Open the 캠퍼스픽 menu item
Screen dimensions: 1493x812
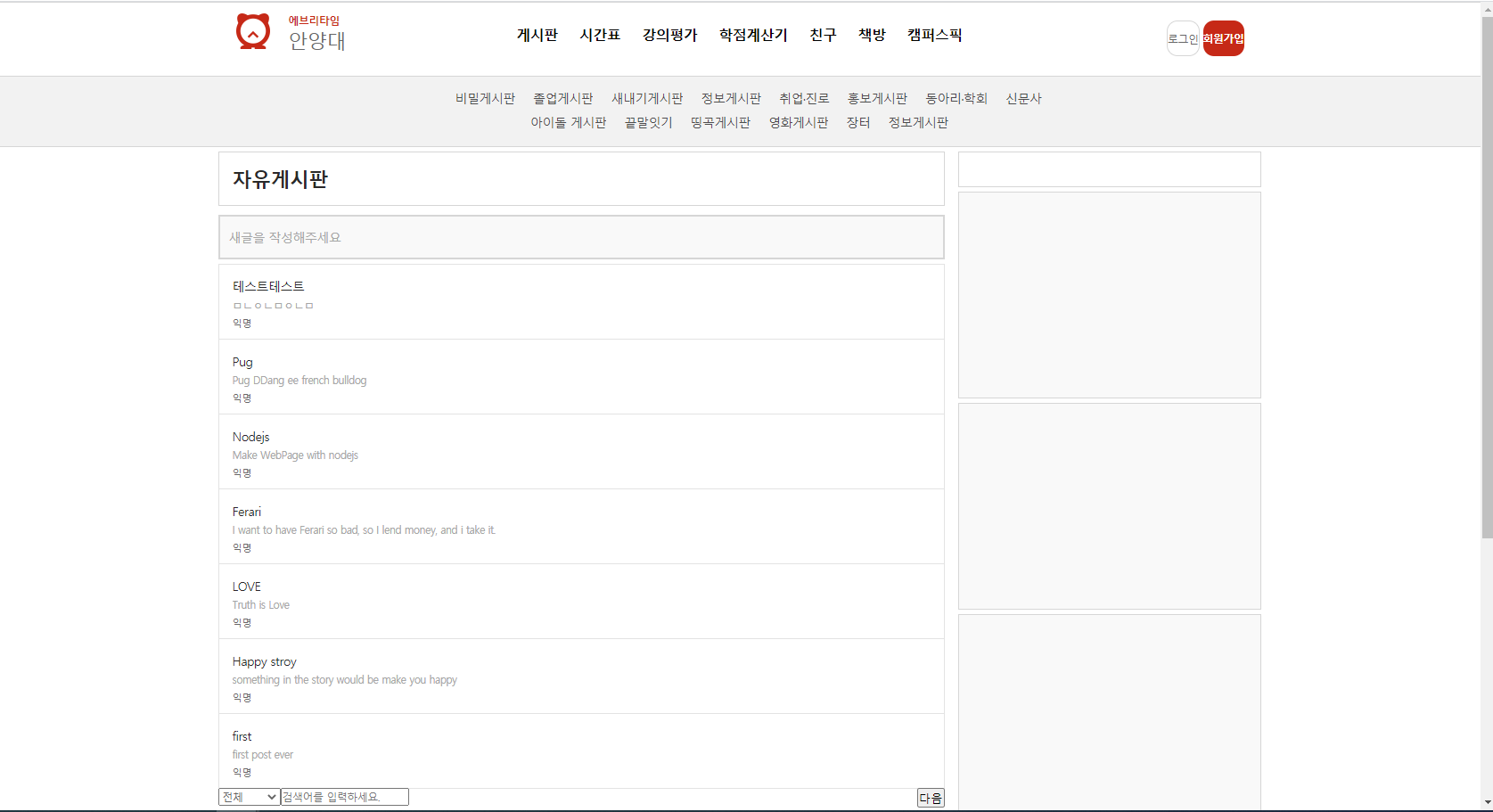pyautogui.click(x=934, y=35)
